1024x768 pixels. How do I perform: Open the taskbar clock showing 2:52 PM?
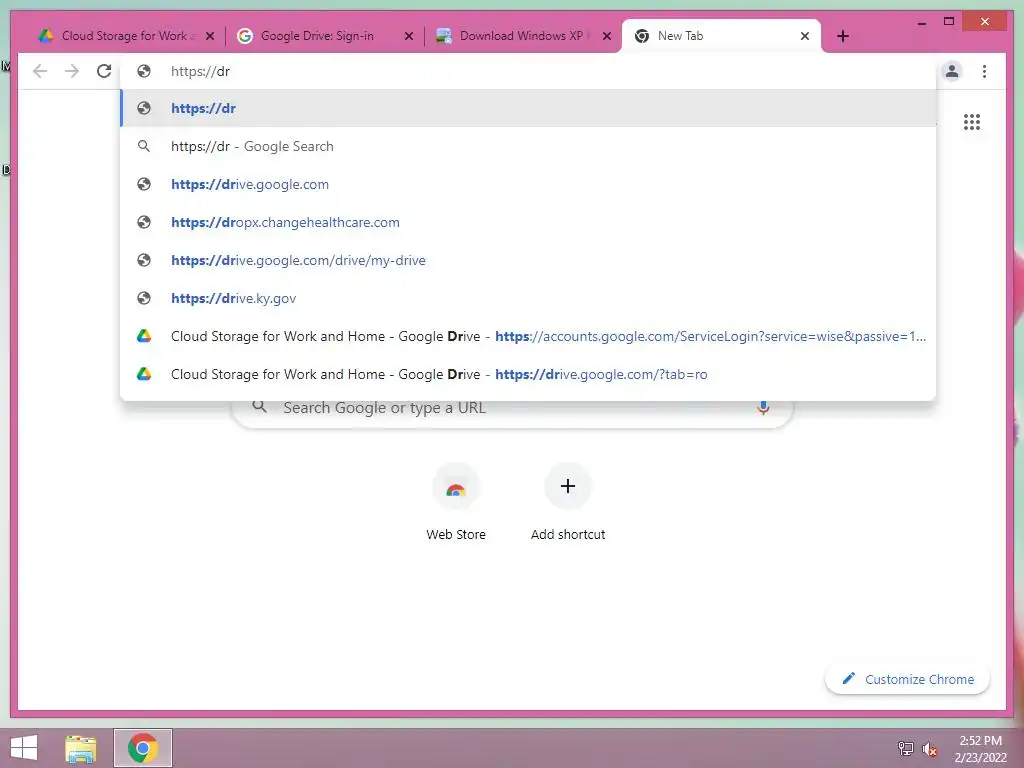pyautogui.click(x=980, y=748)
